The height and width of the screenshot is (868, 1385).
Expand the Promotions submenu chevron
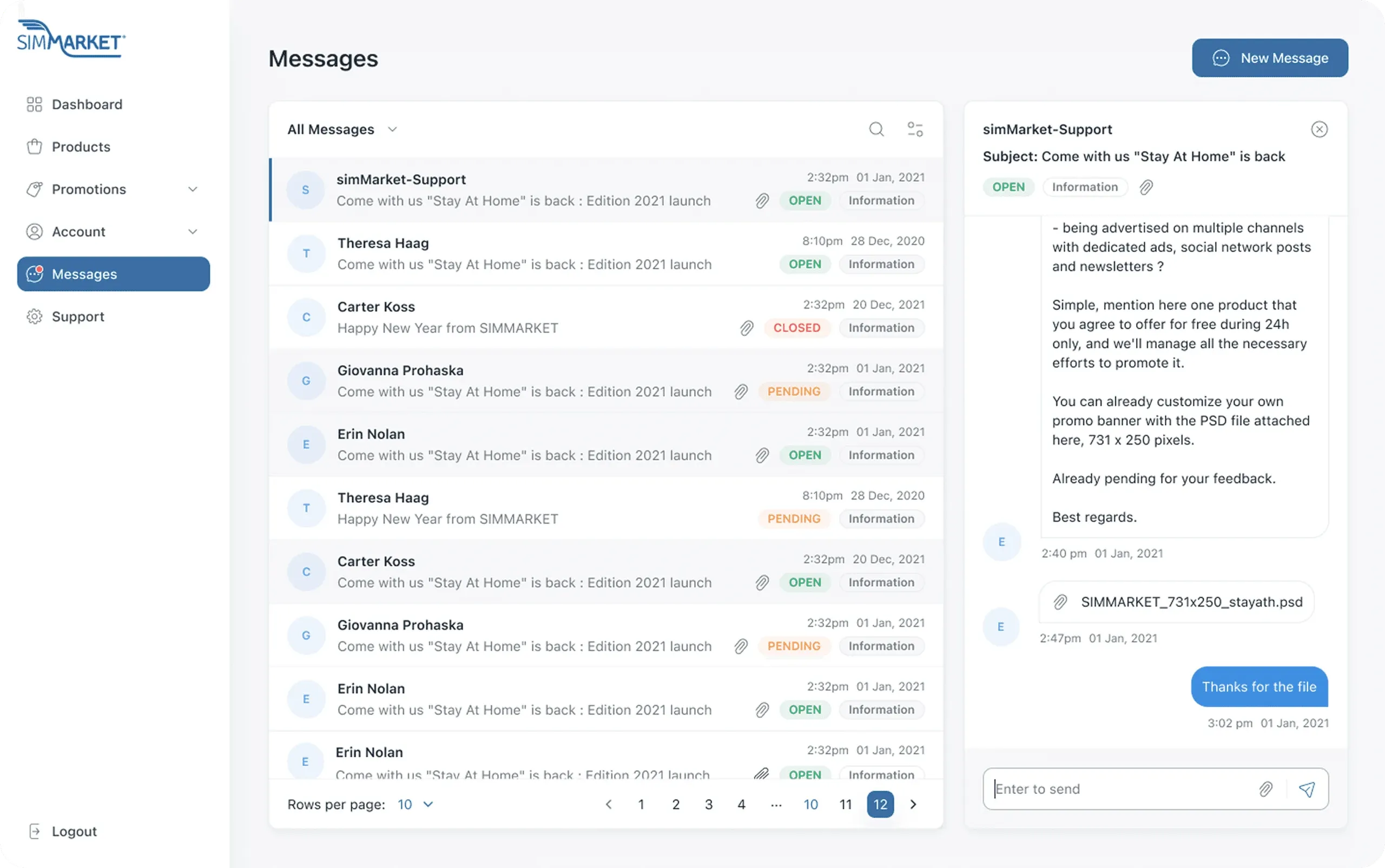click(x=193, y=189)
